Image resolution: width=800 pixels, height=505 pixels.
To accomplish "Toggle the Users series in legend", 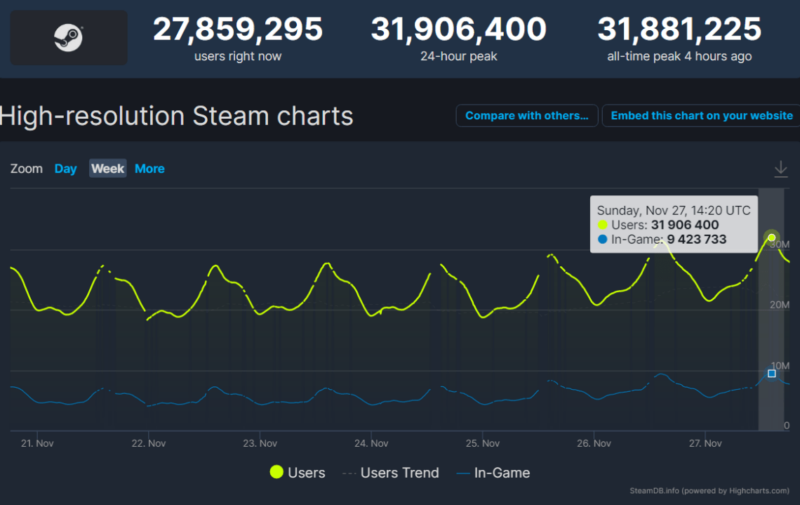I will click(x=297, y=472).
